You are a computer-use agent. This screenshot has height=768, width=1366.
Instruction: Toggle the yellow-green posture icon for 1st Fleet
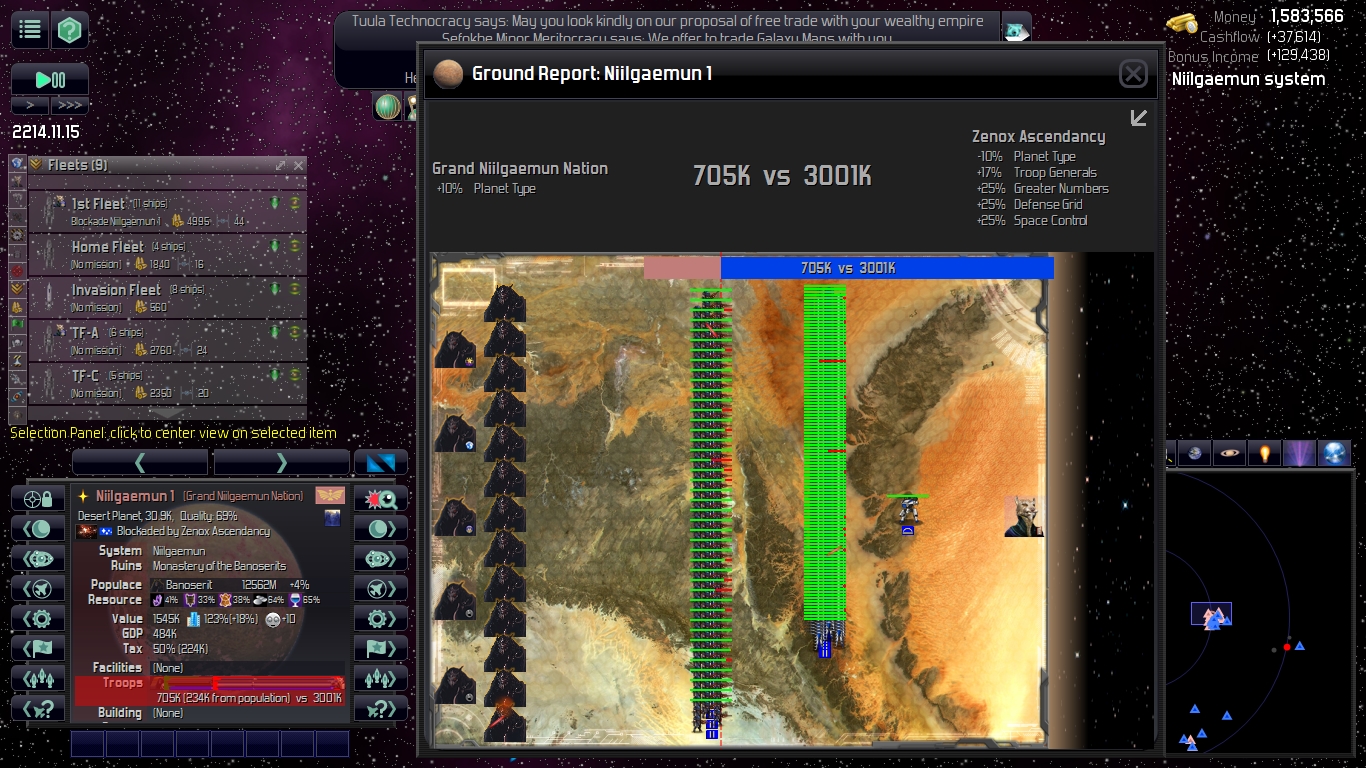pos(295,203)
